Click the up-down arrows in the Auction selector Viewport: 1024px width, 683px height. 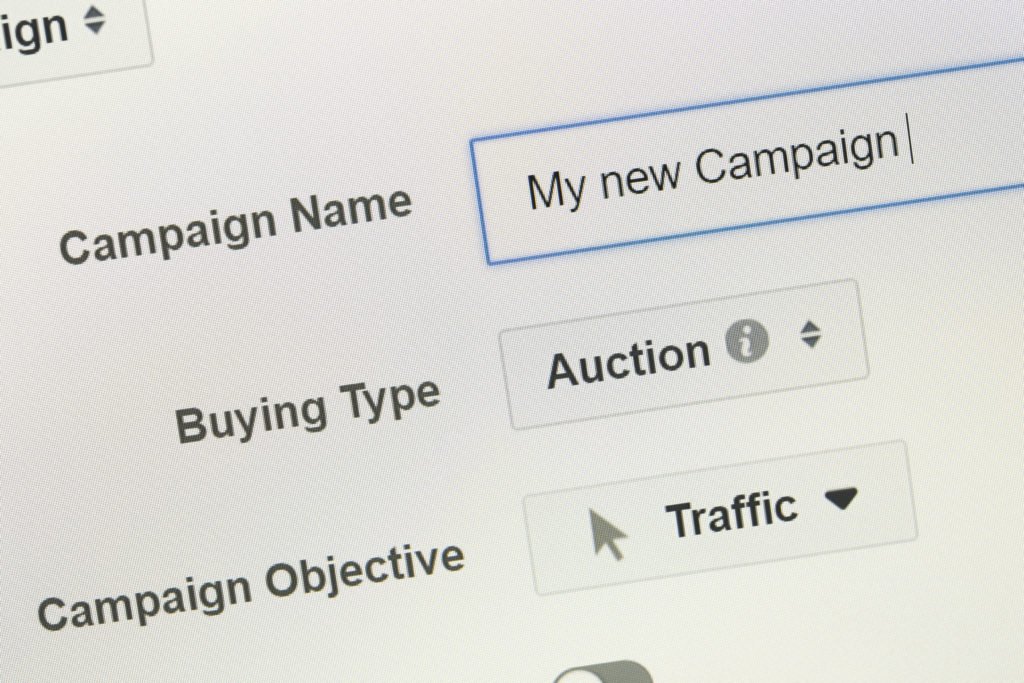point(810,334)
